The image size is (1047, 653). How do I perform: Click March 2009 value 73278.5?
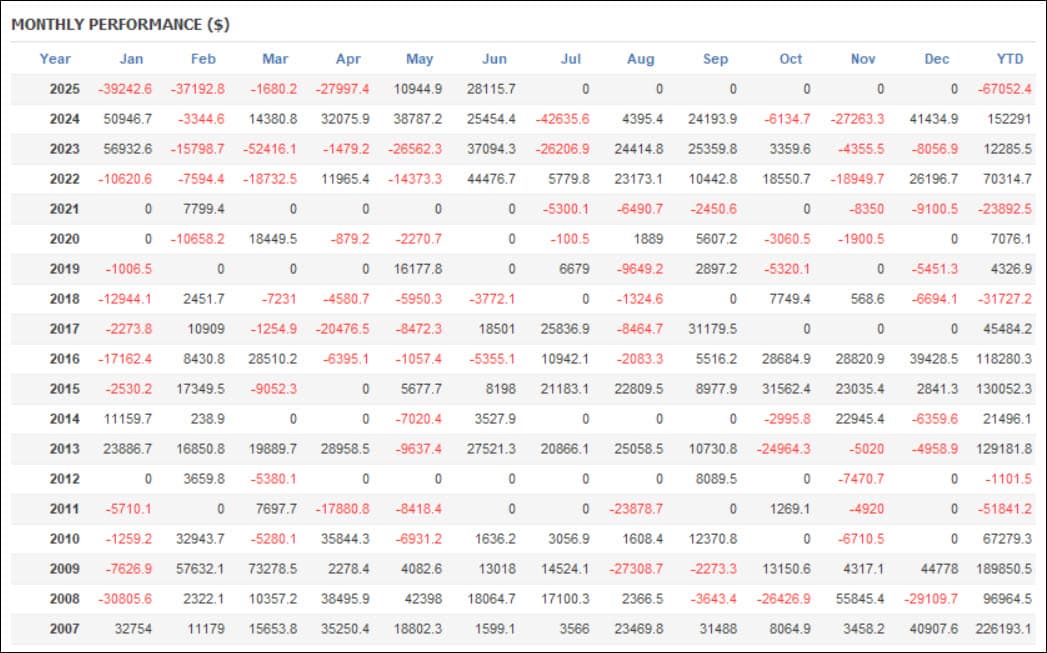(272, 569)
